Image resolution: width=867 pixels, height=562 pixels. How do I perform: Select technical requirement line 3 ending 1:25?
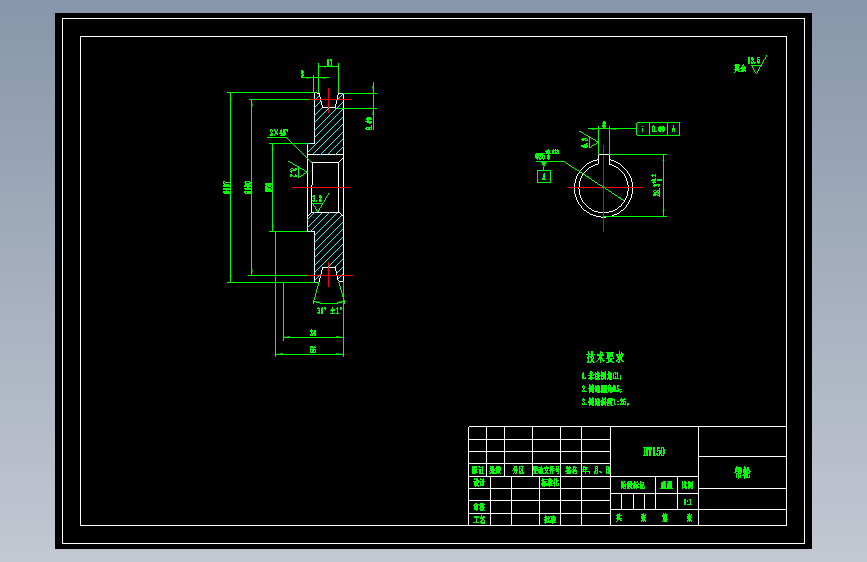click(x=605, y=402)
